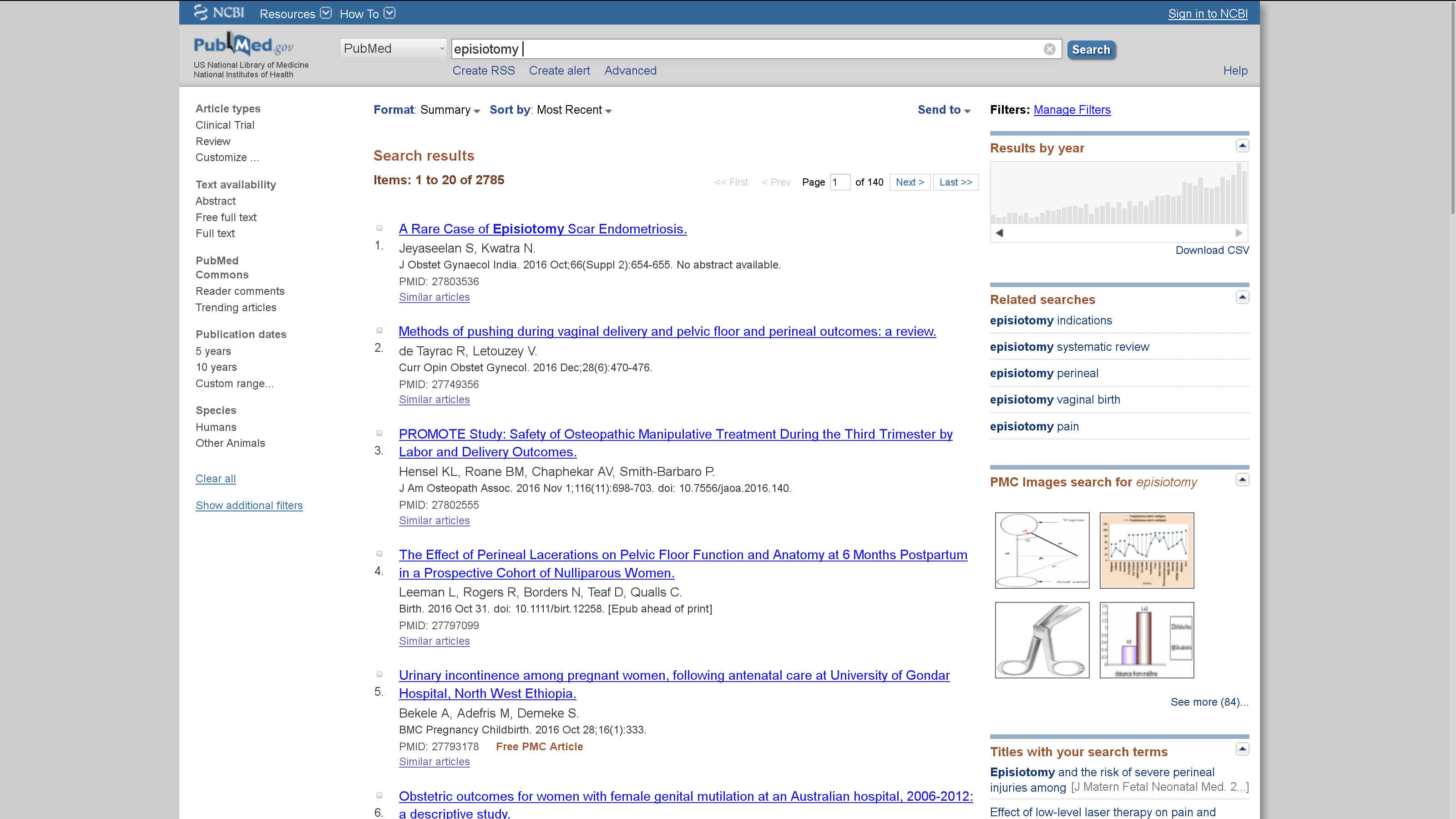This screenshot has width=1456, height=819.
Task: Click Clear all filters link
Action: point(215,478)
